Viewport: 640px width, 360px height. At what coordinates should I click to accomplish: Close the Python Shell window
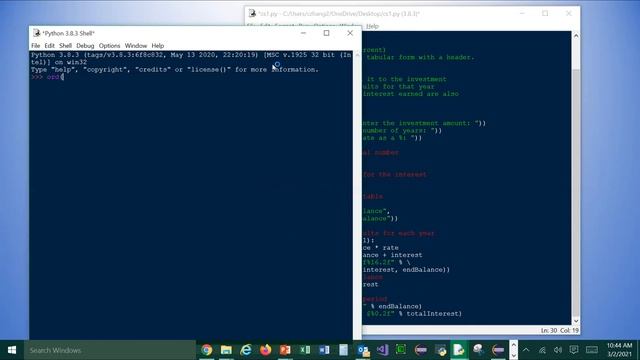click(350, 33)
